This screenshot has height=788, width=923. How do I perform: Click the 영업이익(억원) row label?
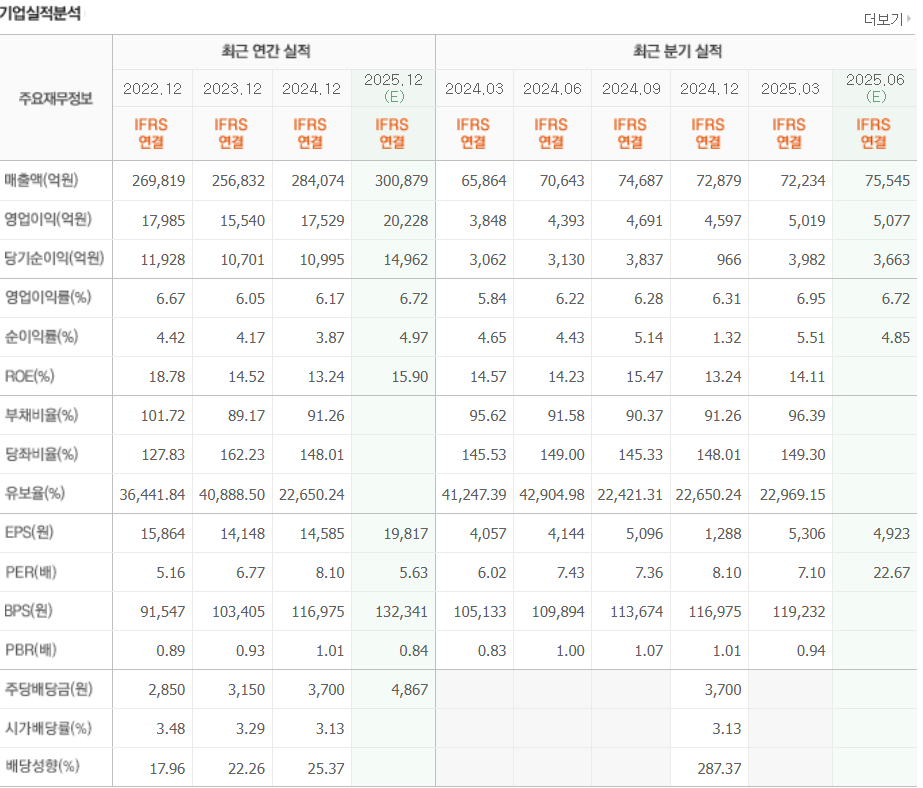pyautogui.click(x=48, y=220)
